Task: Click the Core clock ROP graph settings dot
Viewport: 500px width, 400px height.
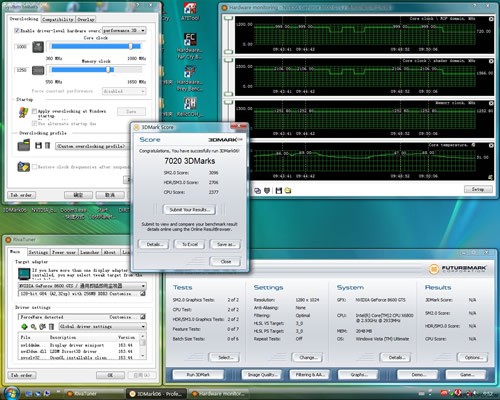Action: click(491, 19)
